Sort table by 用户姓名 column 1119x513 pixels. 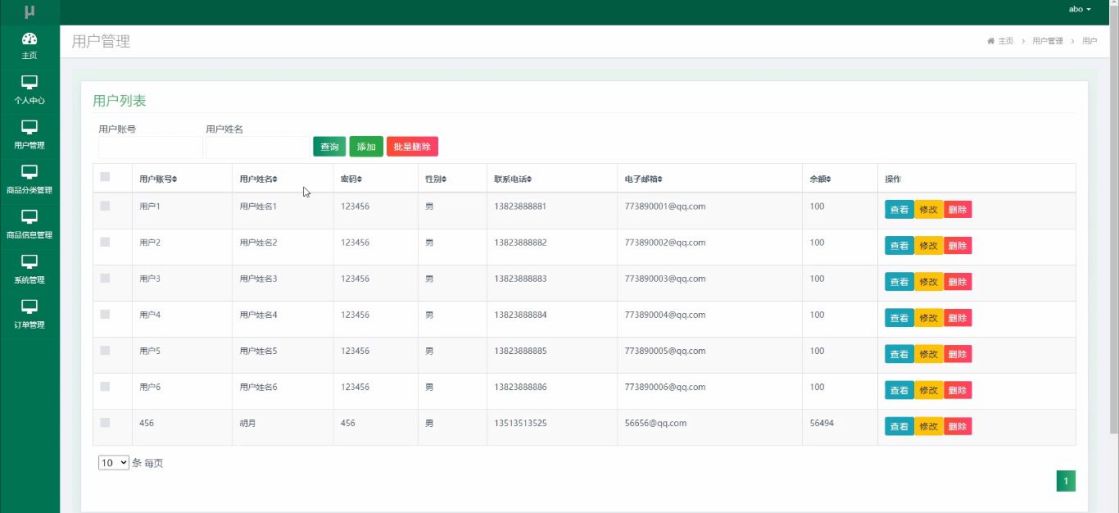(258, 179)
